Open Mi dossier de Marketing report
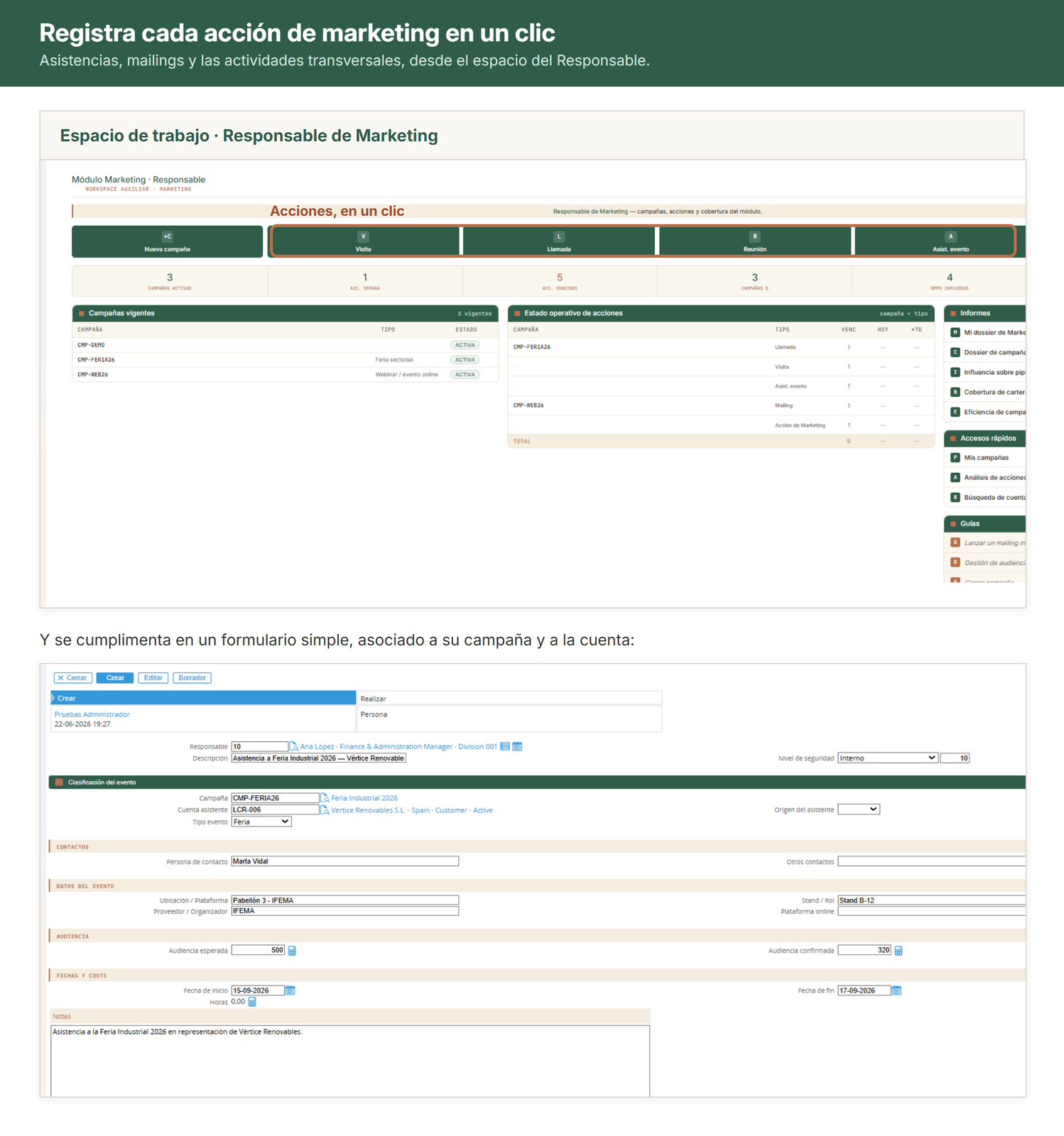Image resolution: width=1064 pixels, height=1136 pixels. pyautogui.click(x=988, y=332)
